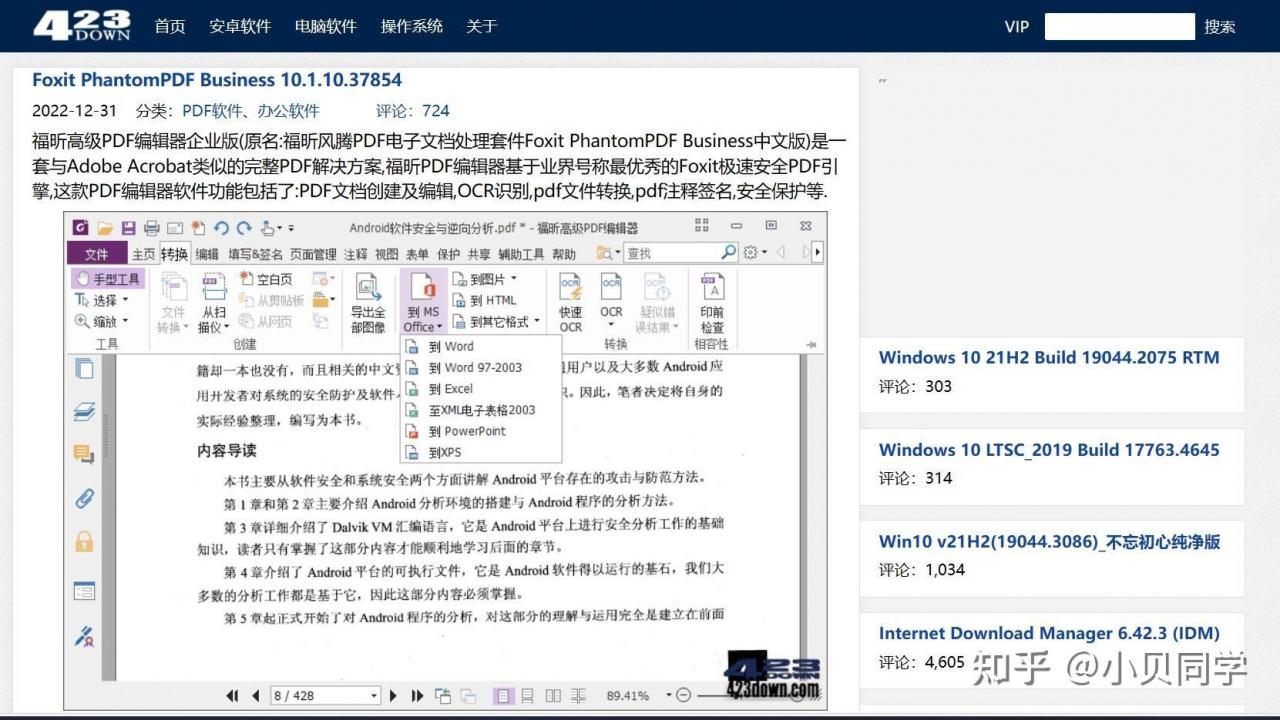Screen dimensions: 1280x720
Task: Click the open folder icon in Foxit quick toolbar
Action: (x=104, y=228)
